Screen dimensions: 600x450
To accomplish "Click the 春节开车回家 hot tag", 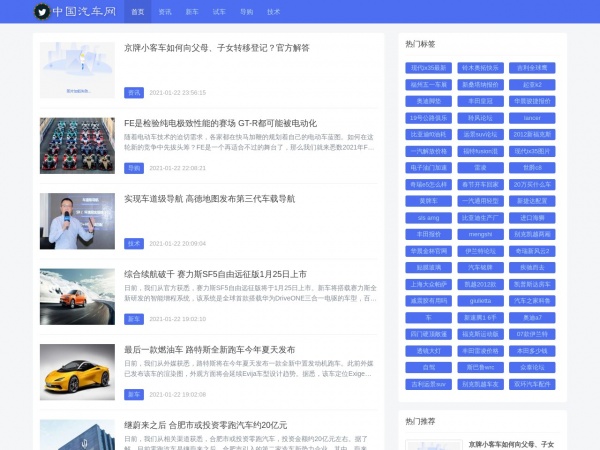I will pos(480,184).
